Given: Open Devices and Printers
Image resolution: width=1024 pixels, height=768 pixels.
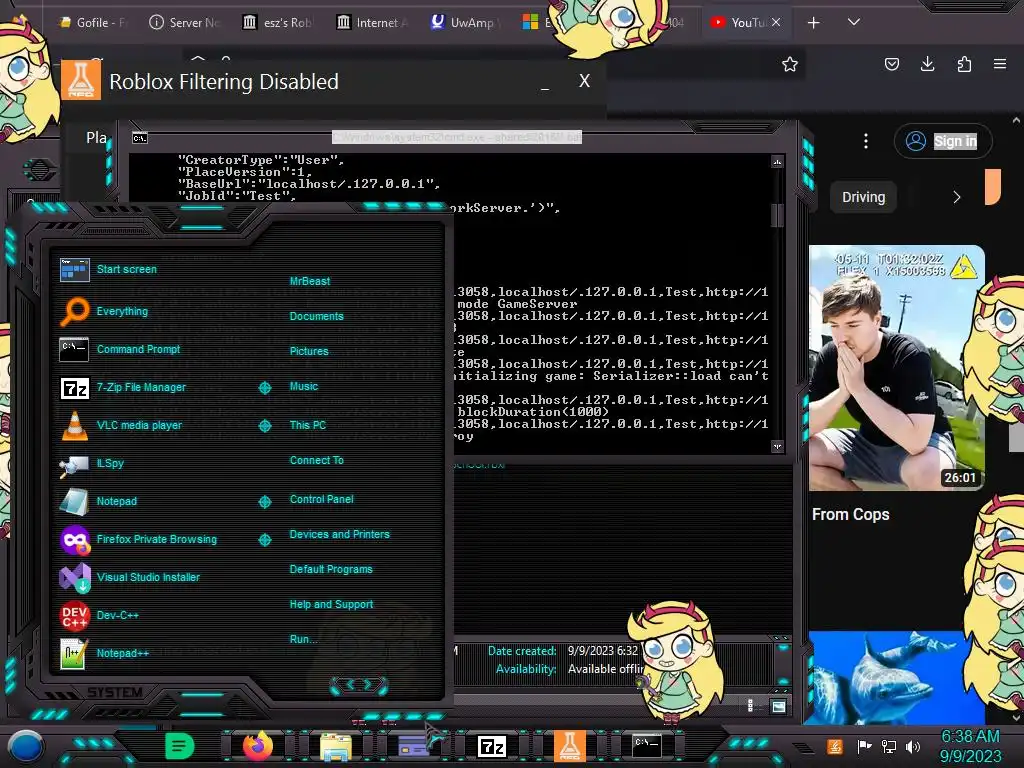Looking at the screenshot, I should pos(339,534).
